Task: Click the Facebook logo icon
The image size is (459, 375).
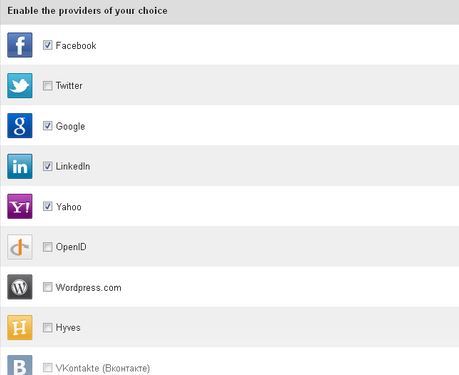Action: 20,45
